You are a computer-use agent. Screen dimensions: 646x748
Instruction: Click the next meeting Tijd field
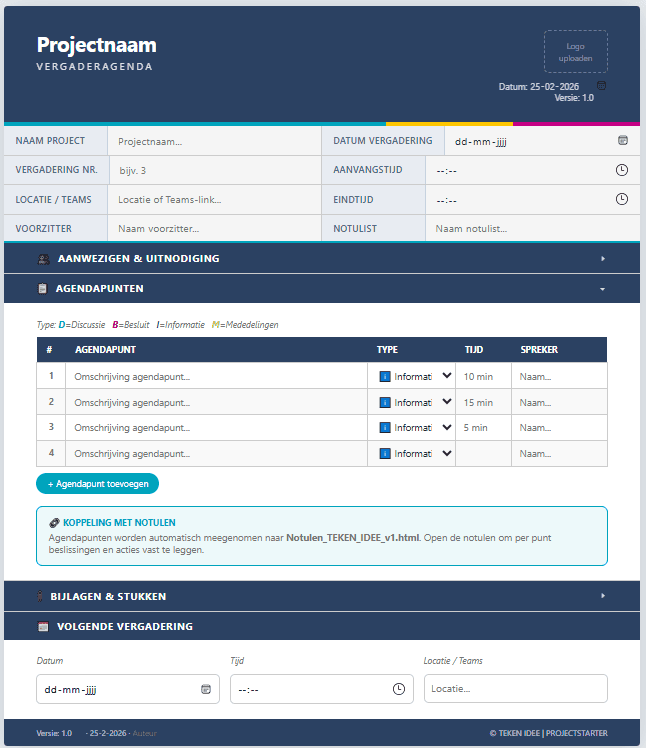322,689
